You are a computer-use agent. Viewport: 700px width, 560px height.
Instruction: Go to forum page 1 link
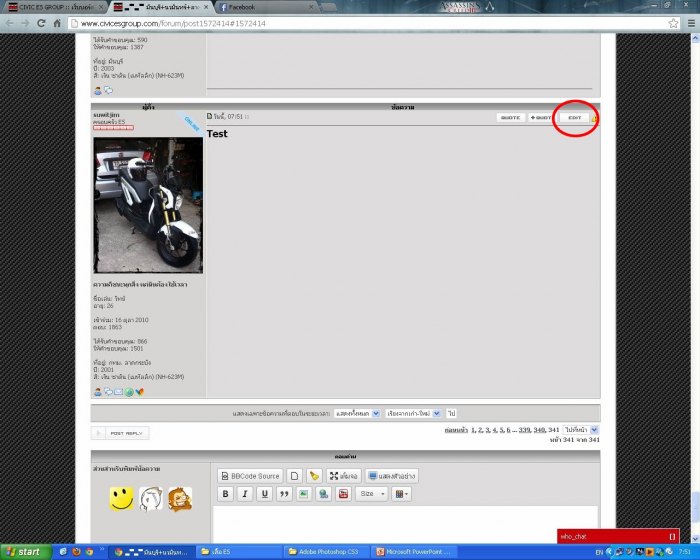point(473,430)
